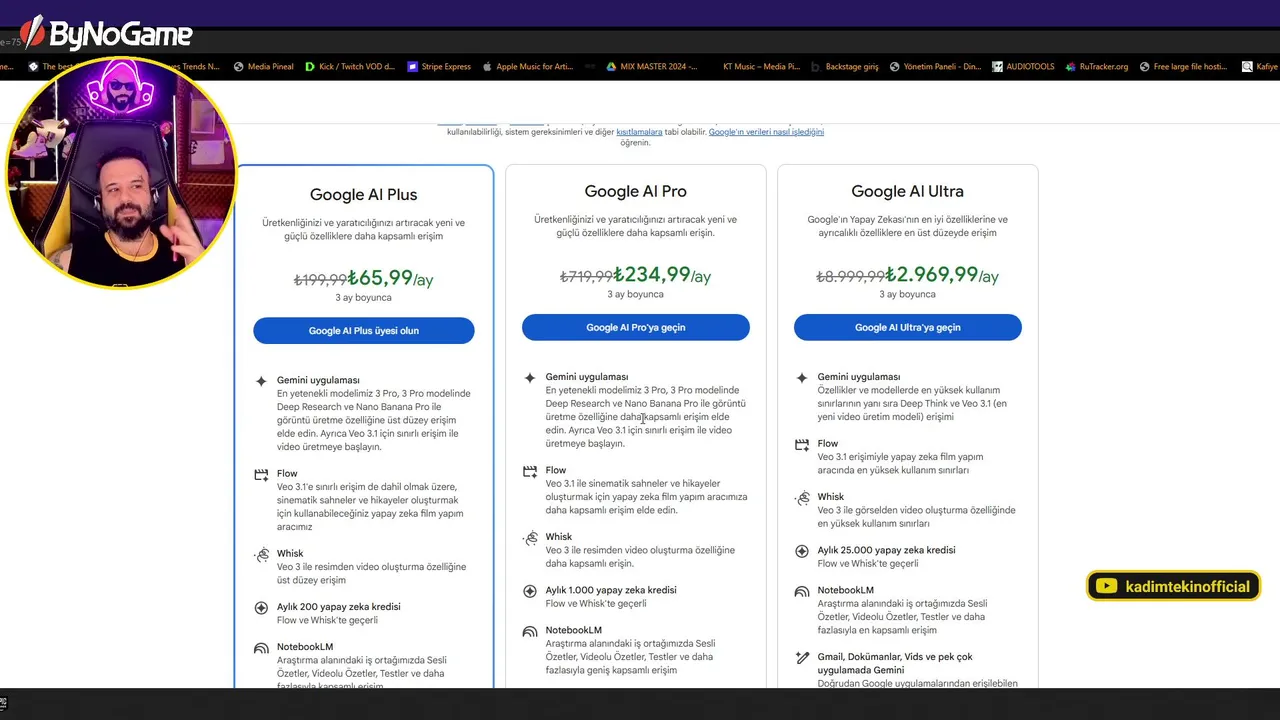The height and width of the screenshot is (720, 1280).
Task: Open the MIX MASTER 2024 bookmark
Action: tap(652, 67)
